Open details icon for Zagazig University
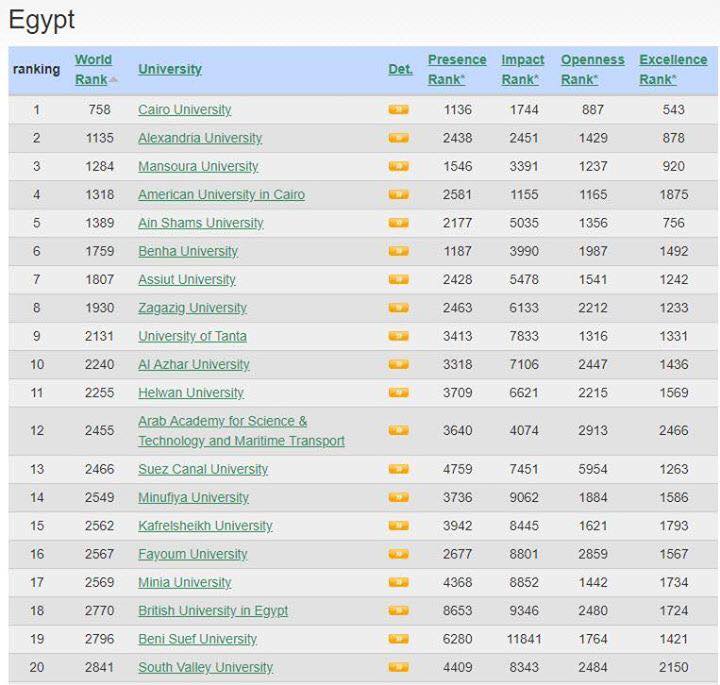Viewport: 720px width, 685px height. pyautogui.click(x=398, y=308)
